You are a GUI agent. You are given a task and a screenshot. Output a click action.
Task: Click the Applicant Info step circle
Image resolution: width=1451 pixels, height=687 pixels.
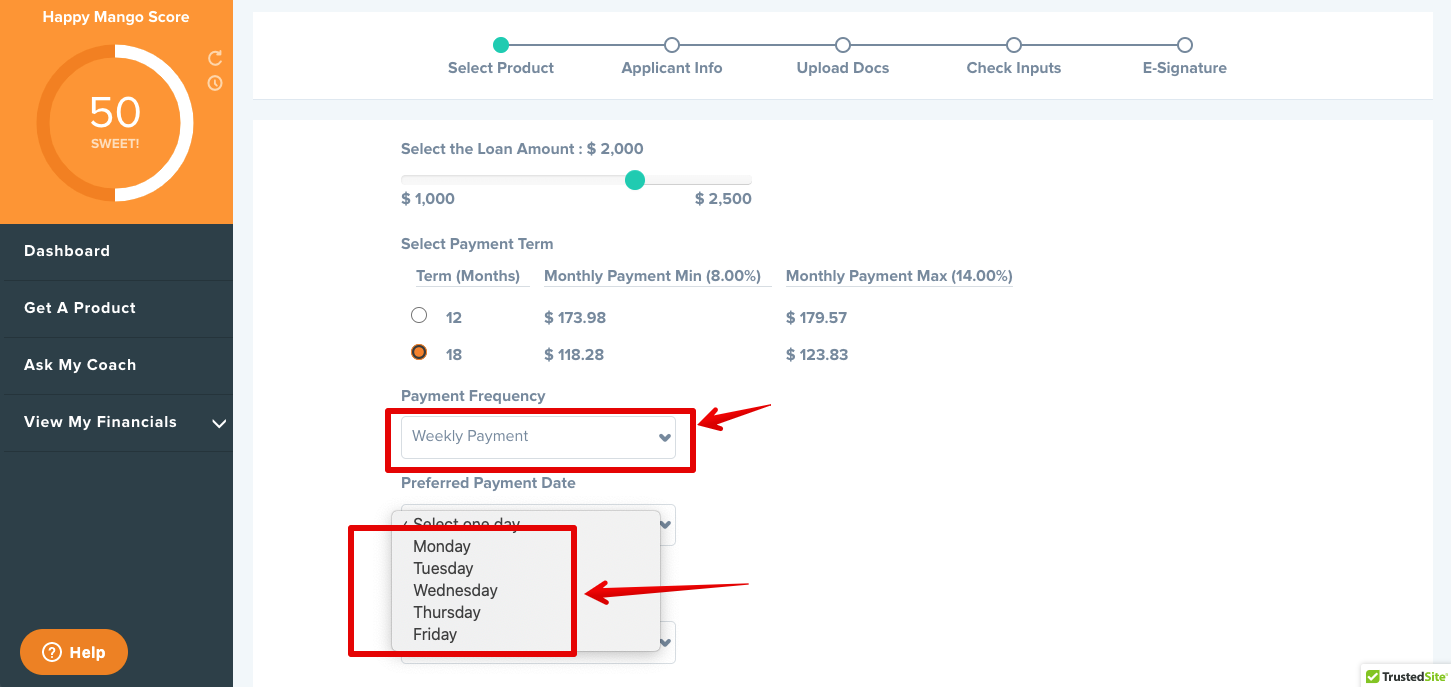(671, 45)
